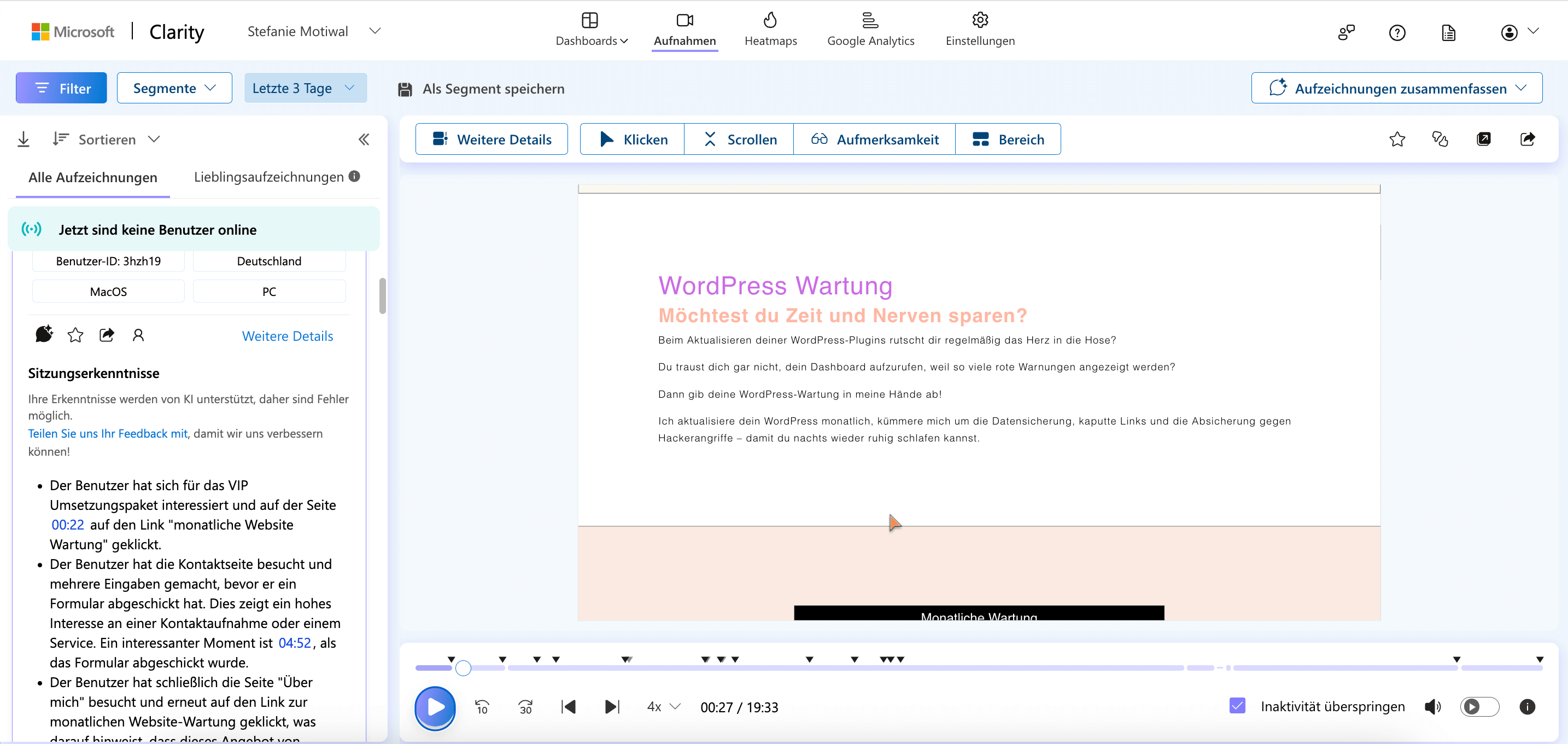Open help via the question mark icon
Image resolution: width=1568 pixels, height=744 pixels.
(1397, 32)
